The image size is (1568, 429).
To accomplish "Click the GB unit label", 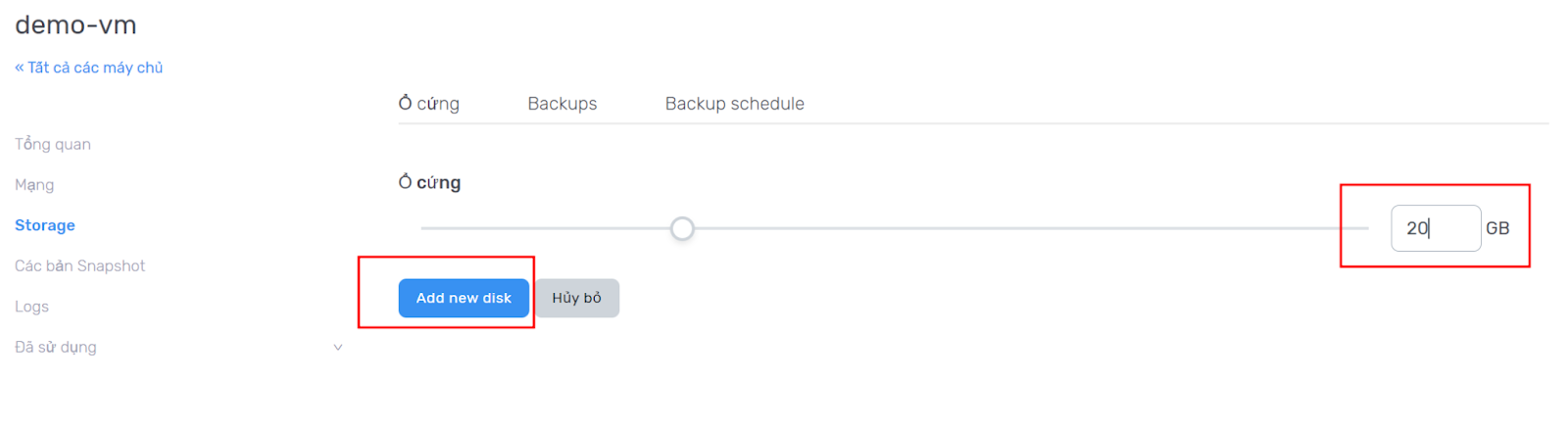I will (x=1497, y=228).
